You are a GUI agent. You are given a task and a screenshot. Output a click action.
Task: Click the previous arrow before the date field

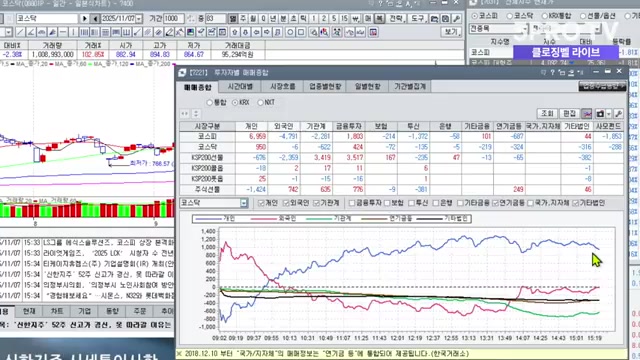click(x=95, y=18)
